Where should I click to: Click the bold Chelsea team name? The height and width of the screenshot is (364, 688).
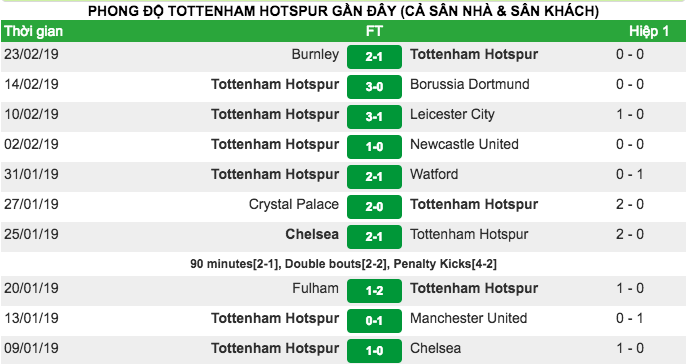tap(312, 234)
